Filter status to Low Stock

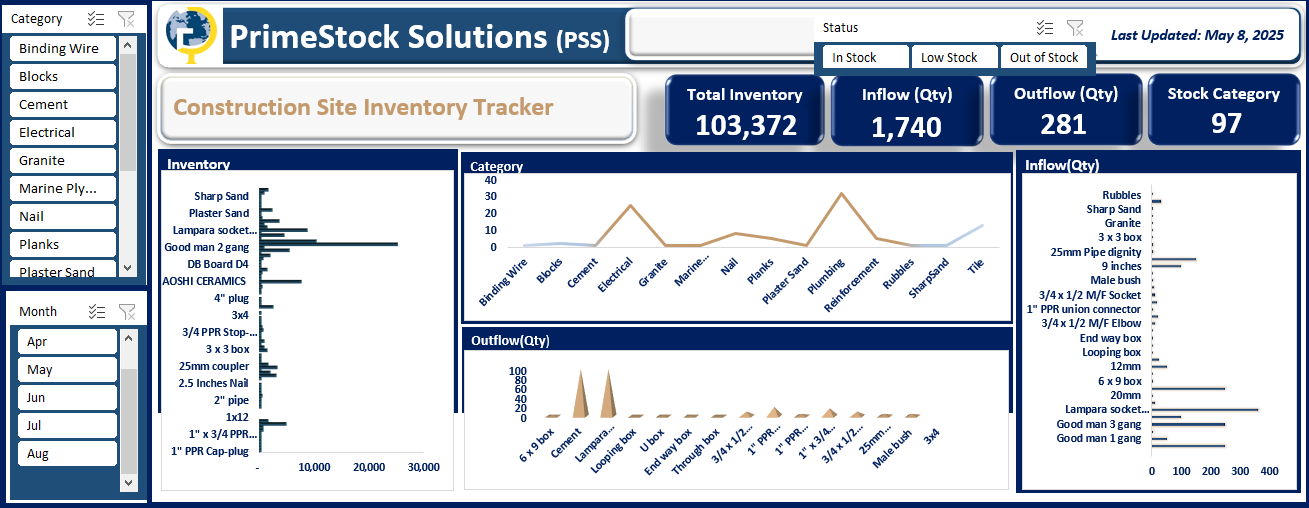point(954,57)
